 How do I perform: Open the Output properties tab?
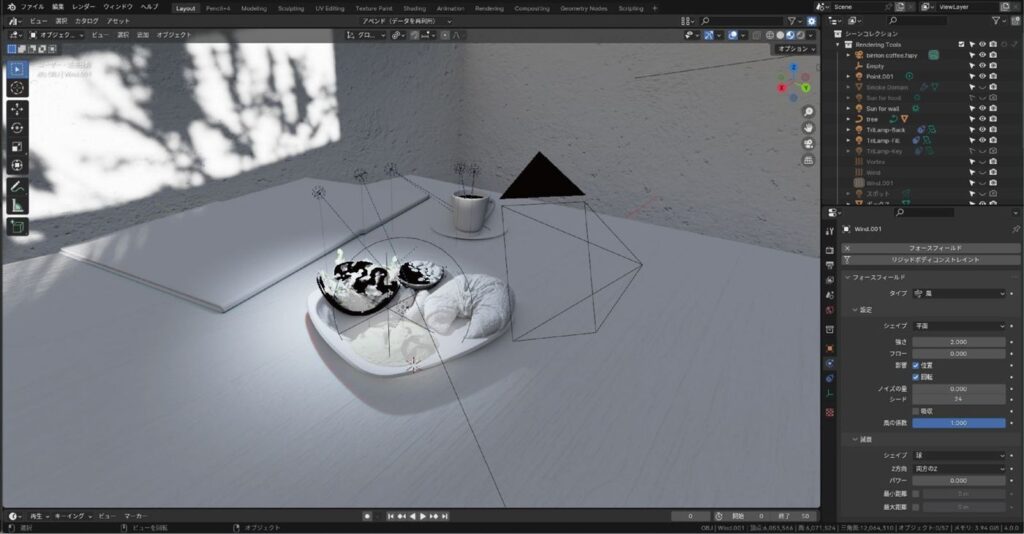click(829, 265)
